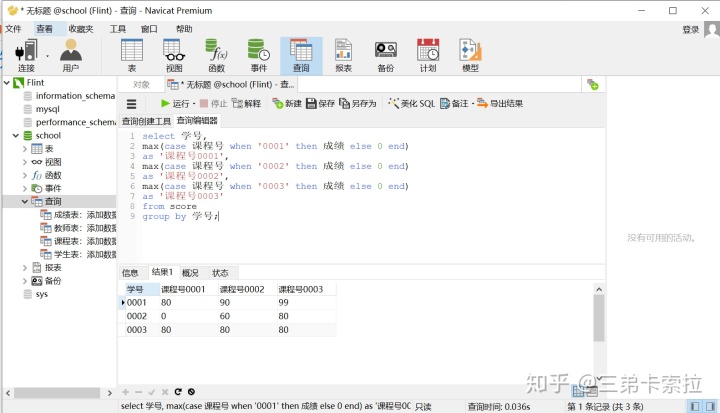Open the 报表 (Report) toolbar icon
This screenshot has width=720, height=413.
coord(343,56)
